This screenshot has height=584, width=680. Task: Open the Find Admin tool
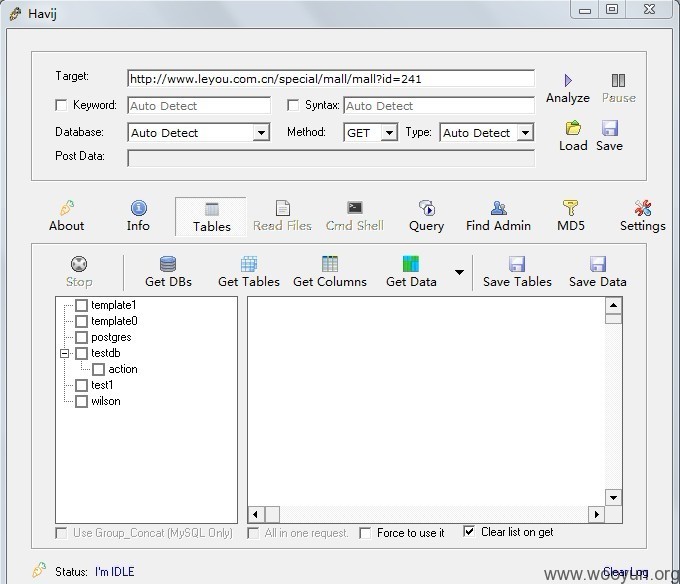tap(498, 216)
